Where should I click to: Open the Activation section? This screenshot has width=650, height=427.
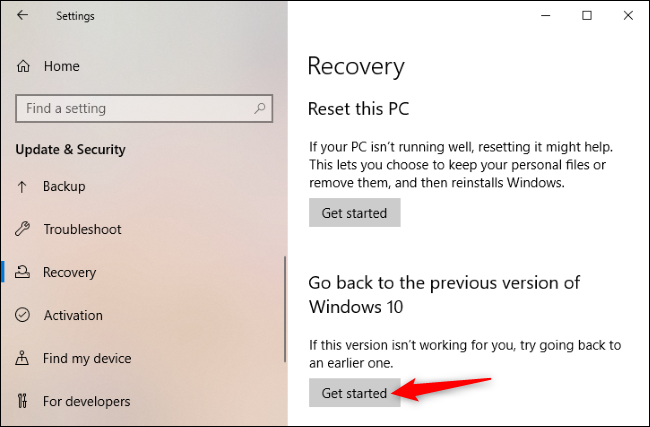tap(73, 315)
